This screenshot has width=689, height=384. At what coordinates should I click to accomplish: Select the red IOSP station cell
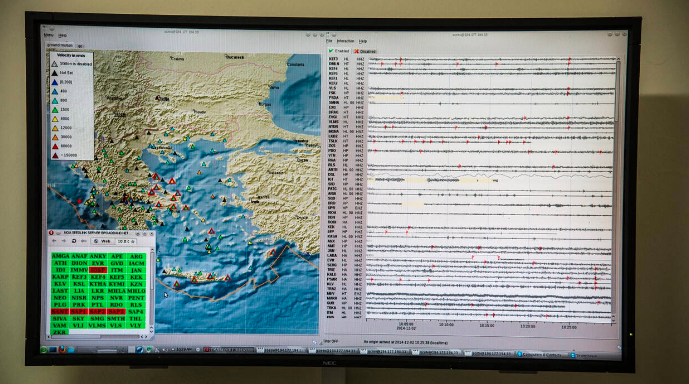[x=98, y=270]
